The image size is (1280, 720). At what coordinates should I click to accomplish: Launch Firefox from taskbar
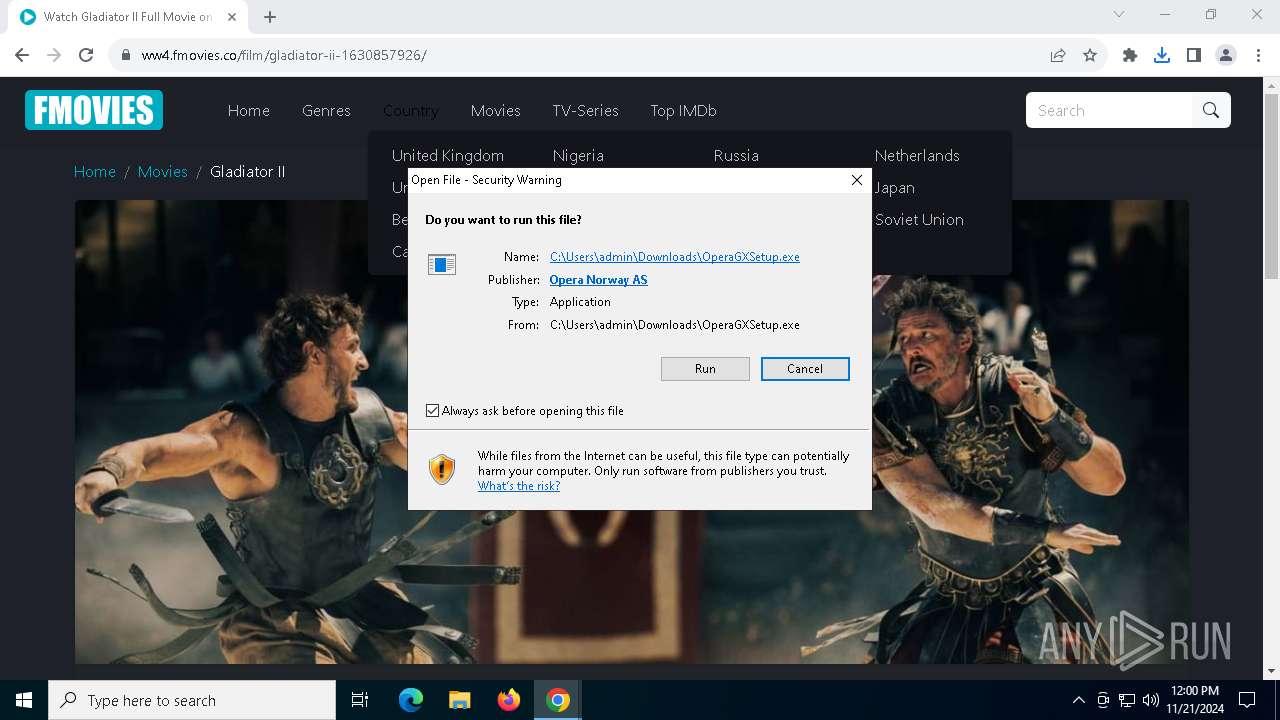tap(509, 700)
